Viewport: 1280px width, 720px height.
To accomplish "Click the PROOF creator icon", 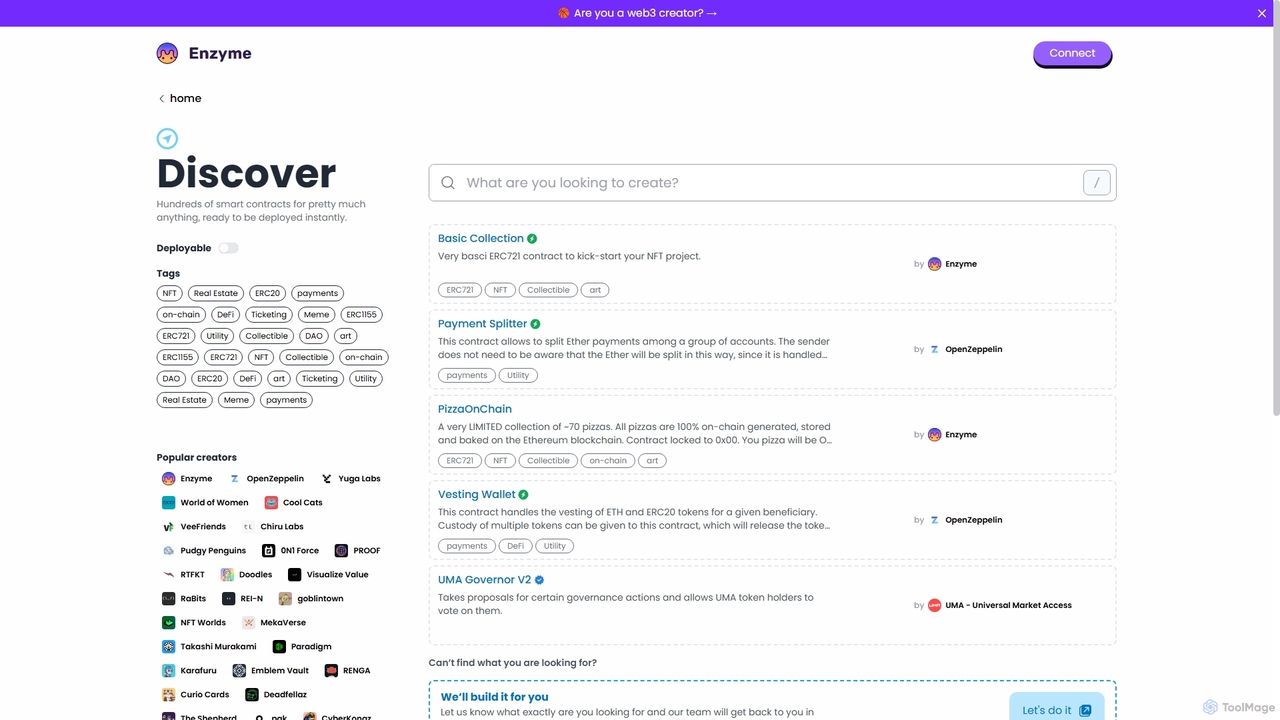I will tap(341, 551).
